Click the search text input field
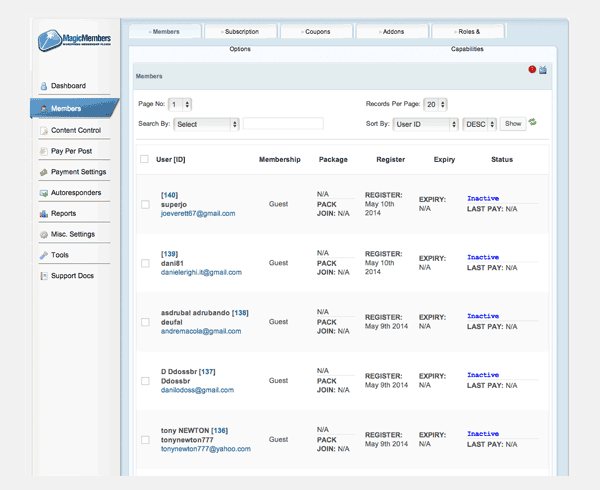 point(283,124)
